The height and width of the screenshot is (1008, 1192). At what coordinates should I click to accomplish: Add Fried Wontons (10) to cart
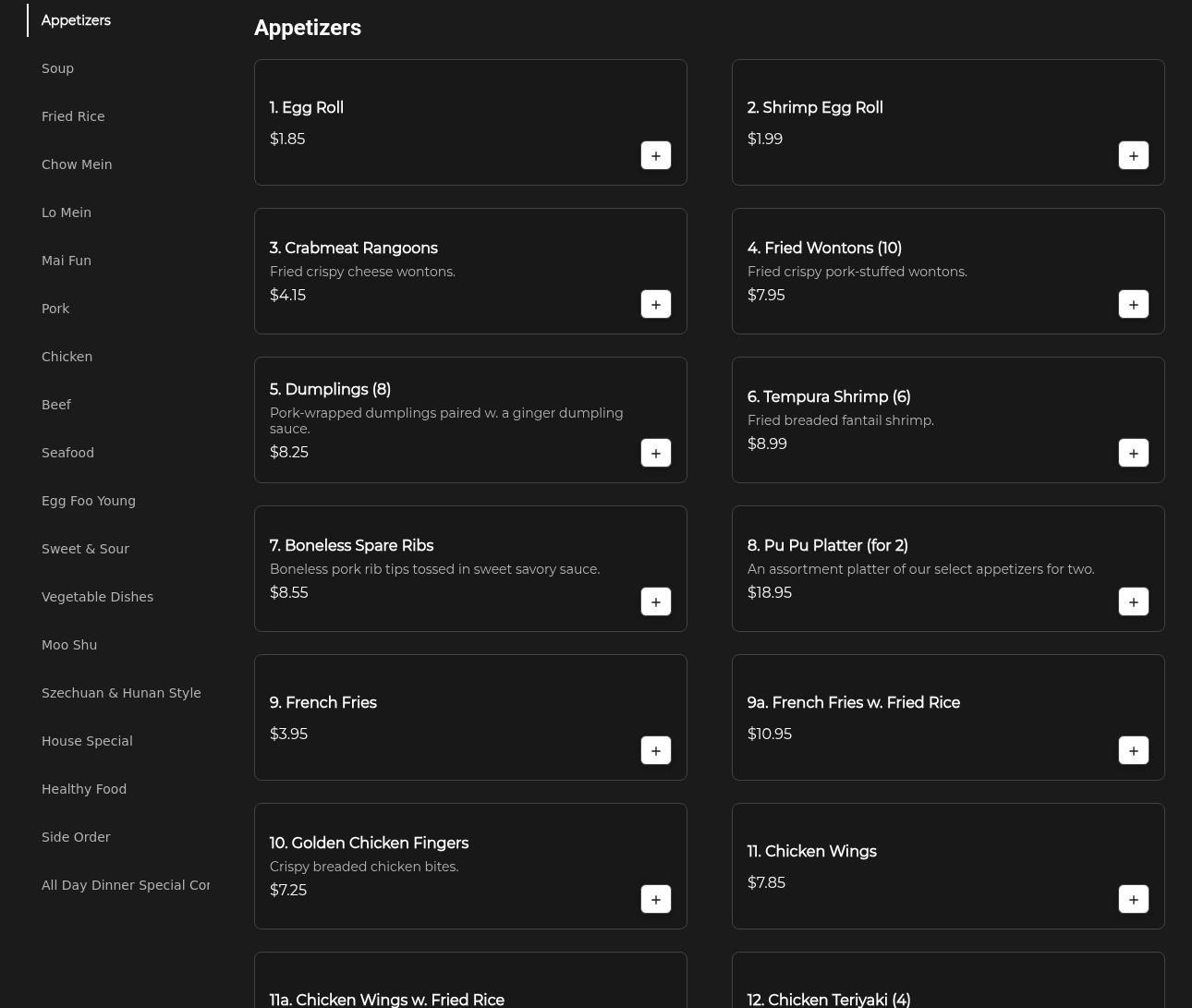point(1133,304)
